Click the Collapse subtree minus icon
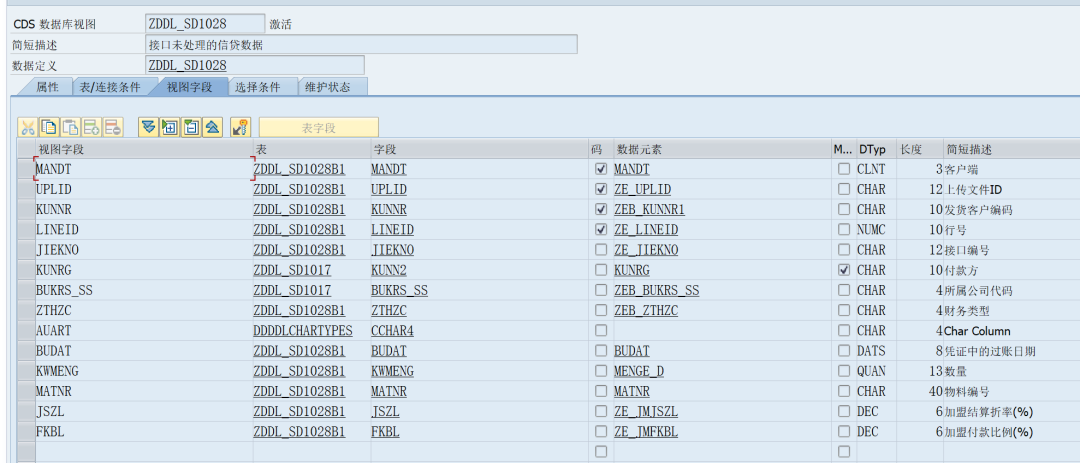 (x=191, y=127)
